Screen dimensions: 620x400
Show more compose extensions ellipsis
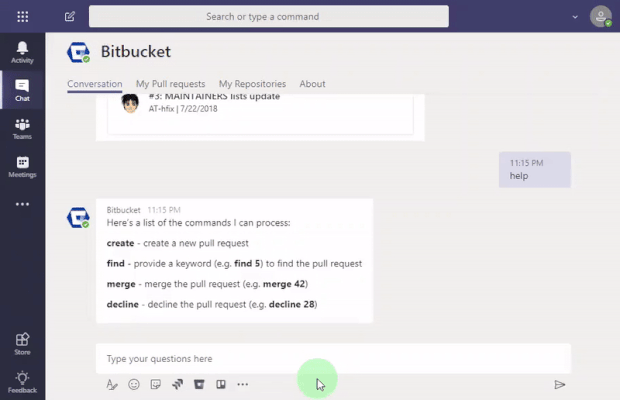point(243,384)
